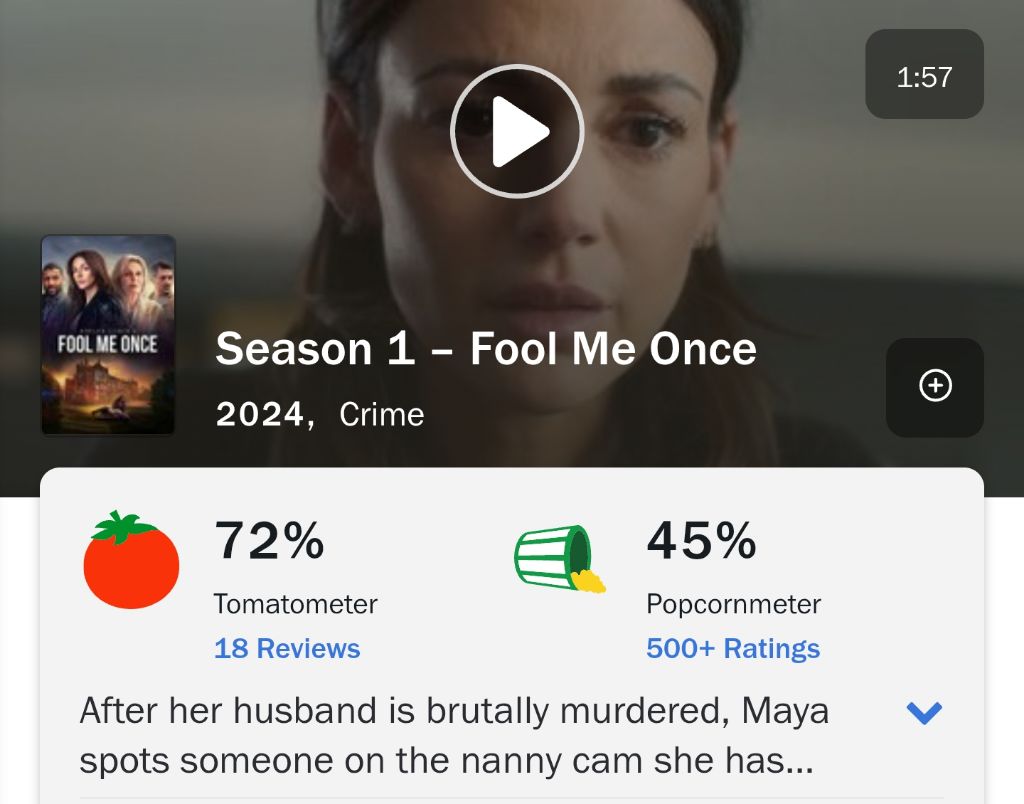The width and height of the screenshot is (1024, 804).
Task: Open the 500+ Ratings link
Action: pos(733,648)
